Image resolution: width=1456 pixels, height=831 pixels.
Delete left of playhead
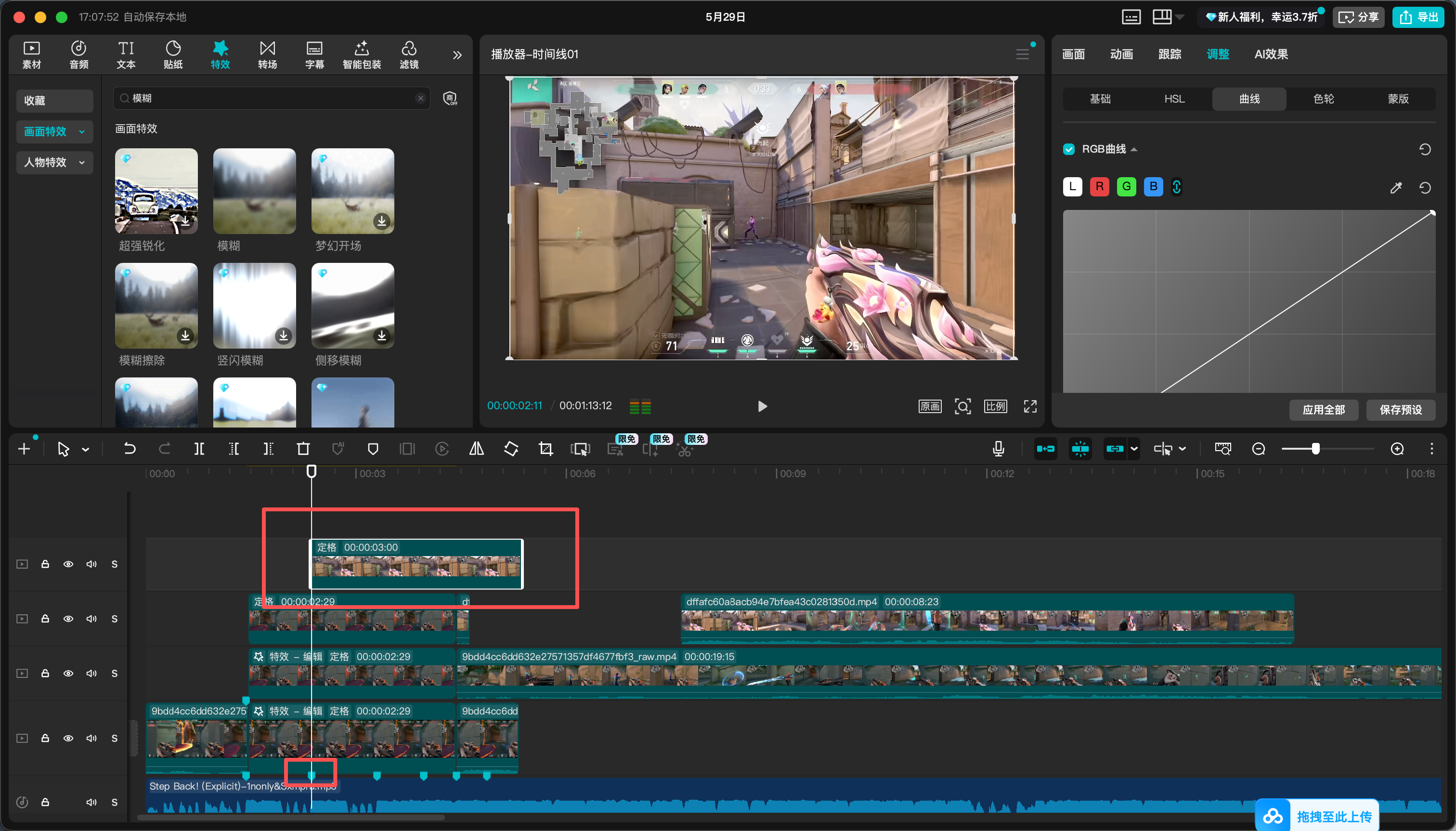pos(234,449)
